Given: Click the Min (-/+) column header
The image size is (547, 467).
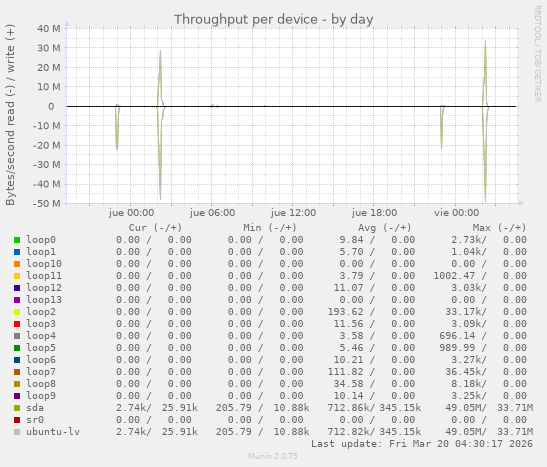Looking at the screenshot, I should (270, 228).
